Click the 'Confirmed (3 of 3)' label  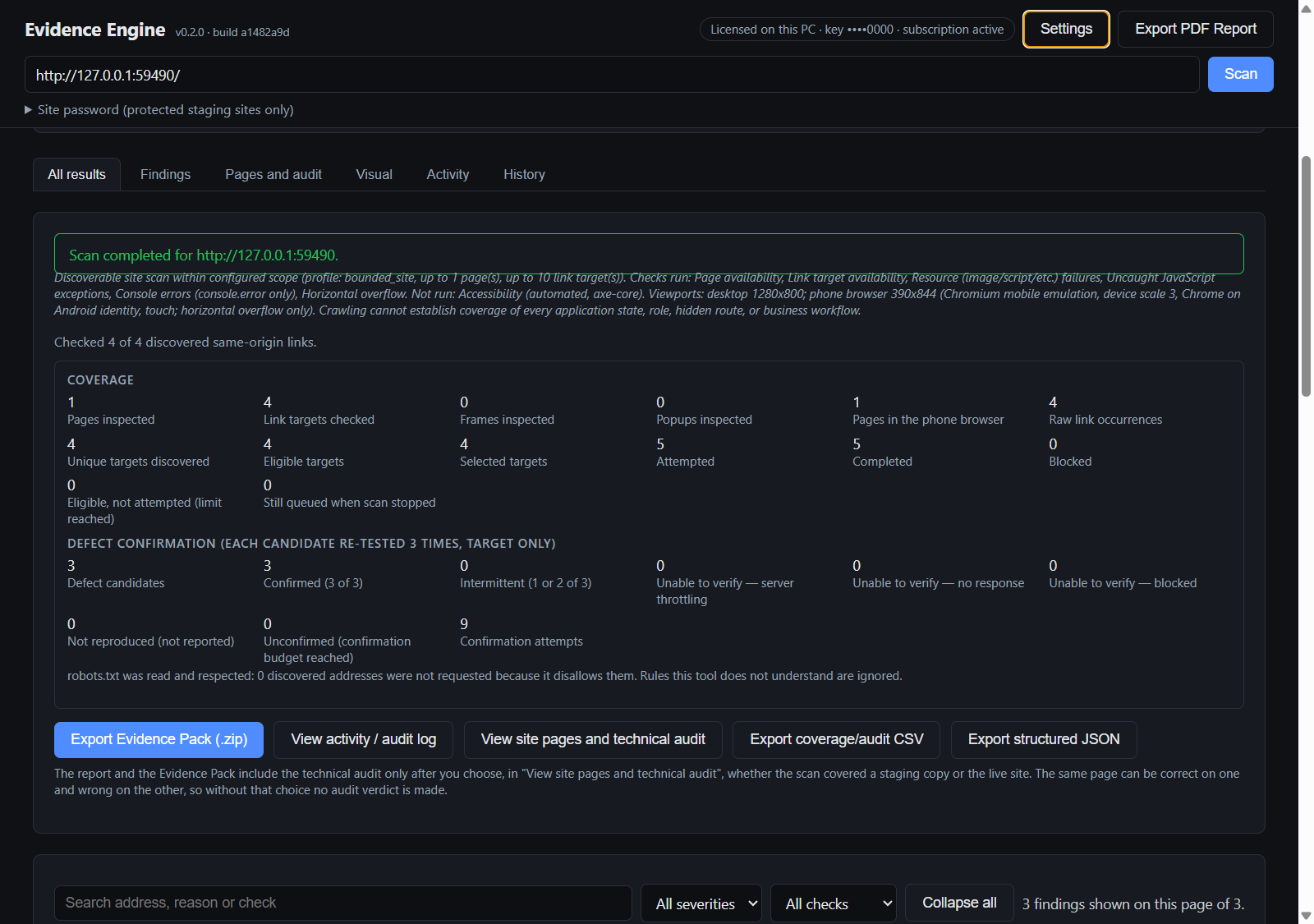[313, 583]
